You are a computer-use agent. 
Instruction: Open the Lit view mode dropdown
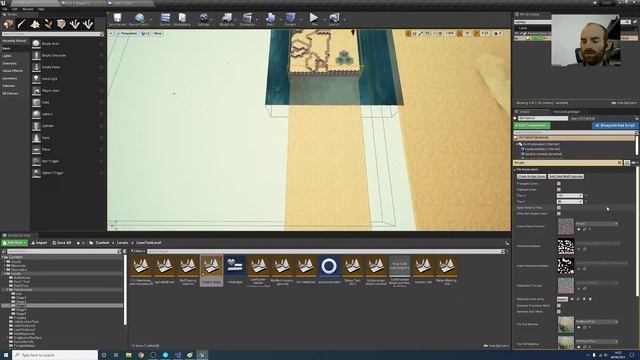pyautogui.click(x=146, y=33)
